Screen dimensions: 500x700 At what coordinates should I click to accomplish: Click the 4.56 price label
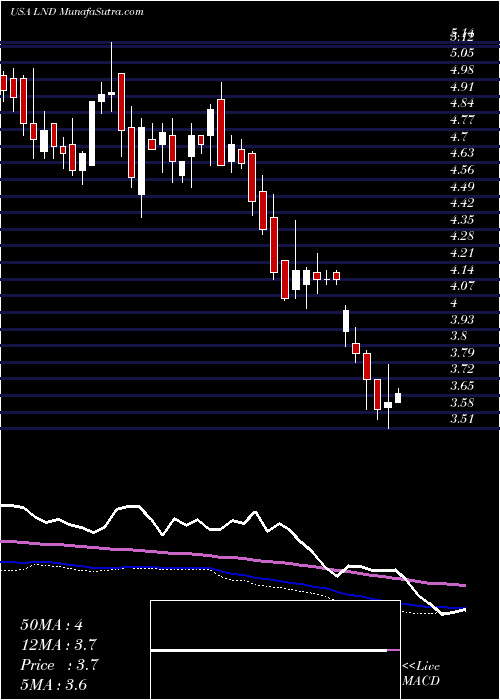[x=462, y=170]
